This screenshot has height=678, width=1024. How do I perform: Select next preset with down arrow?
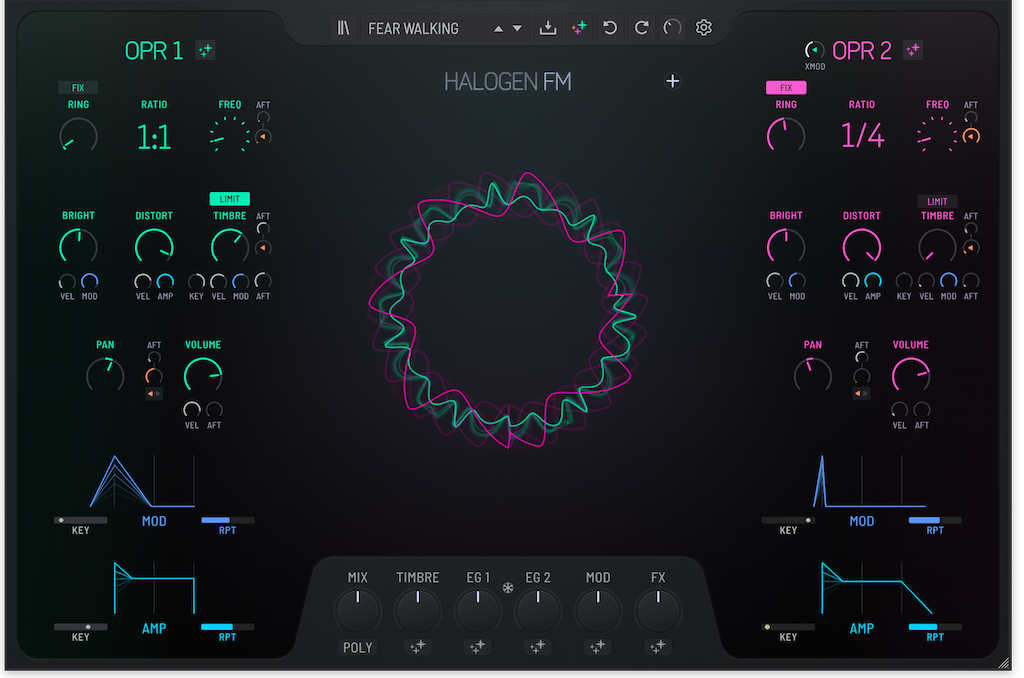(x=517, y=29)
